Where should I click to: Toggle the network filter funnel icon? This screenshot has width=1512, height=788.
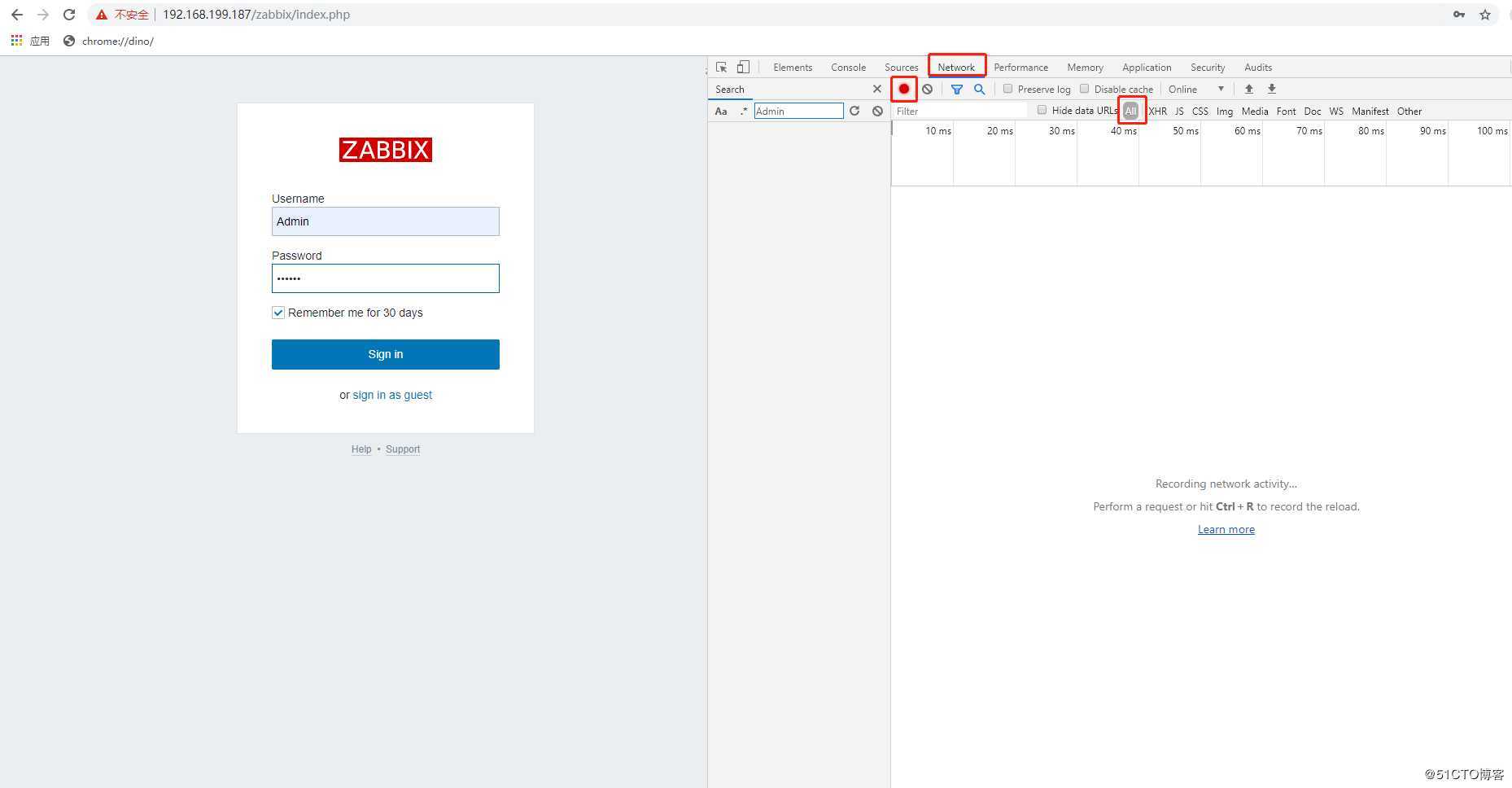tap(957, 89)
